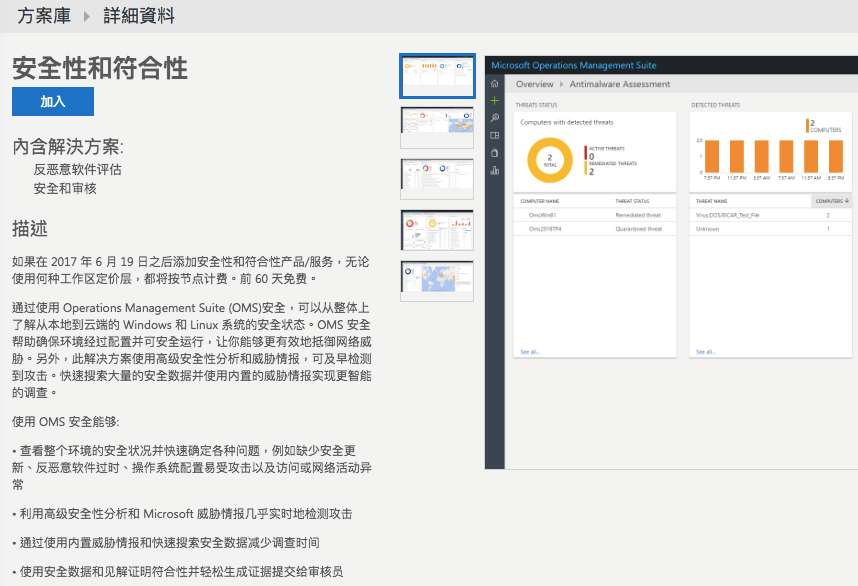
Task: Select Oms2016TP4 row
Action: click(595, 229)
